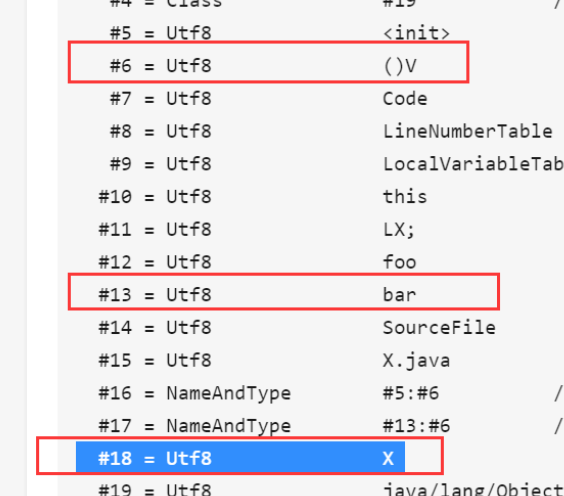The width and height of the screenshot is (564, 496).
Task: Click the X.java value on line #15
Action: tap(416, 360)
